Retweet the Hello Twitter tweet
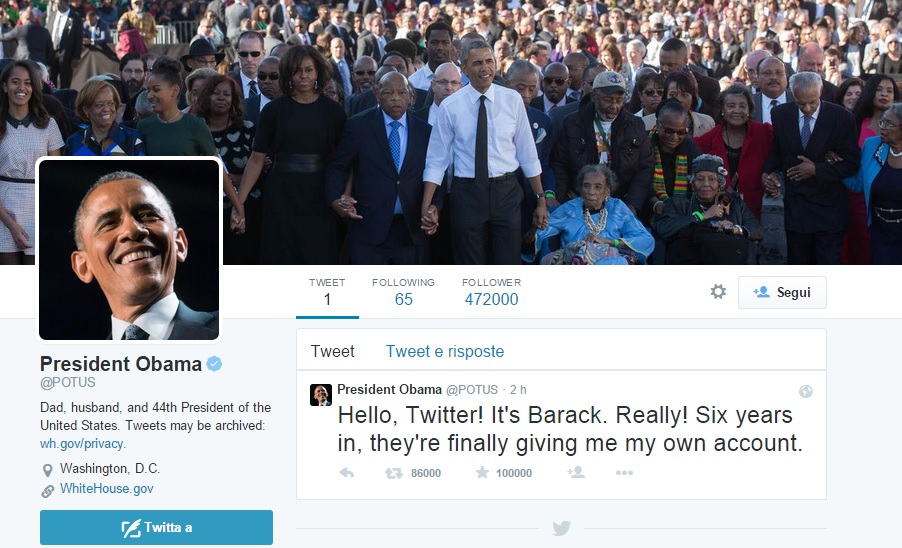Image resolution: width=902 pixels, height=548 pixels. point(394,473)
